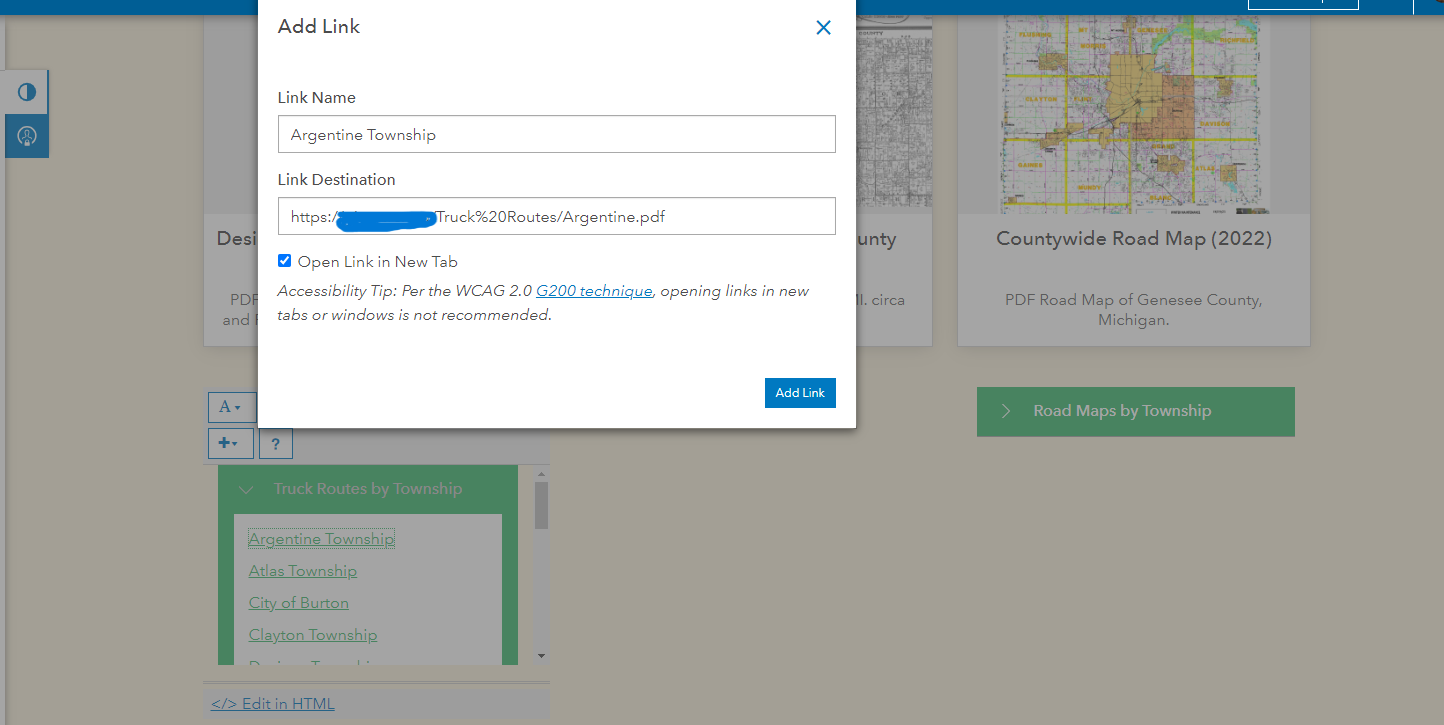Open the G200 technique link
The image size is (1444, 725).
[x=592, y=290]
